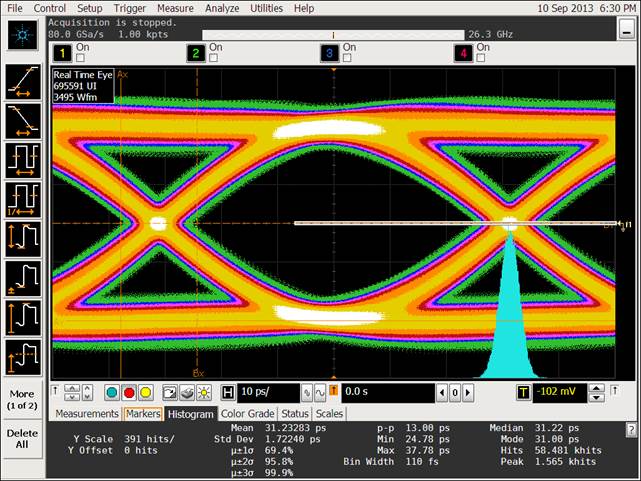The image size is (641, 481).
Task: Switch to the Measurements tab
Action: click(x=87, y=414)
